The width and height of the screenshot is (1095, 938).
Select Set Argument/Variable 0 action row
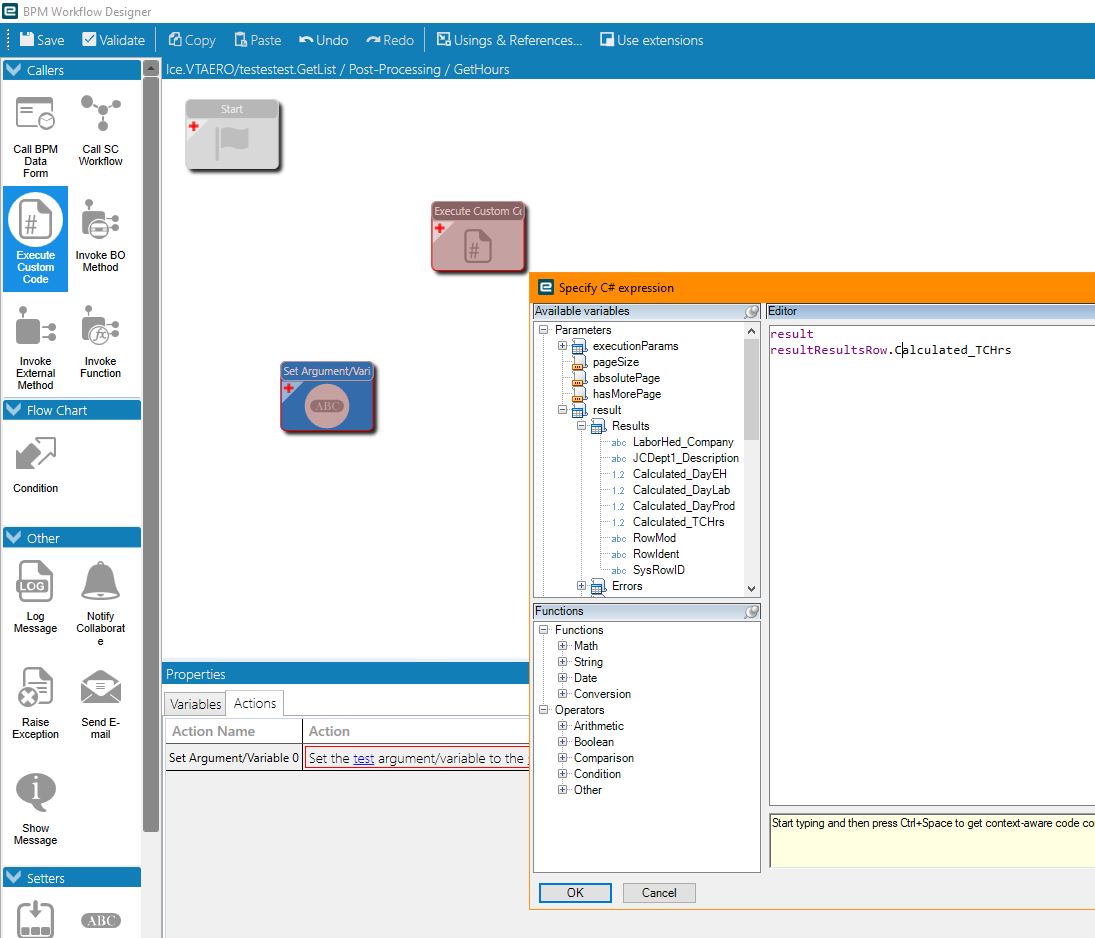tap(233, 758)
